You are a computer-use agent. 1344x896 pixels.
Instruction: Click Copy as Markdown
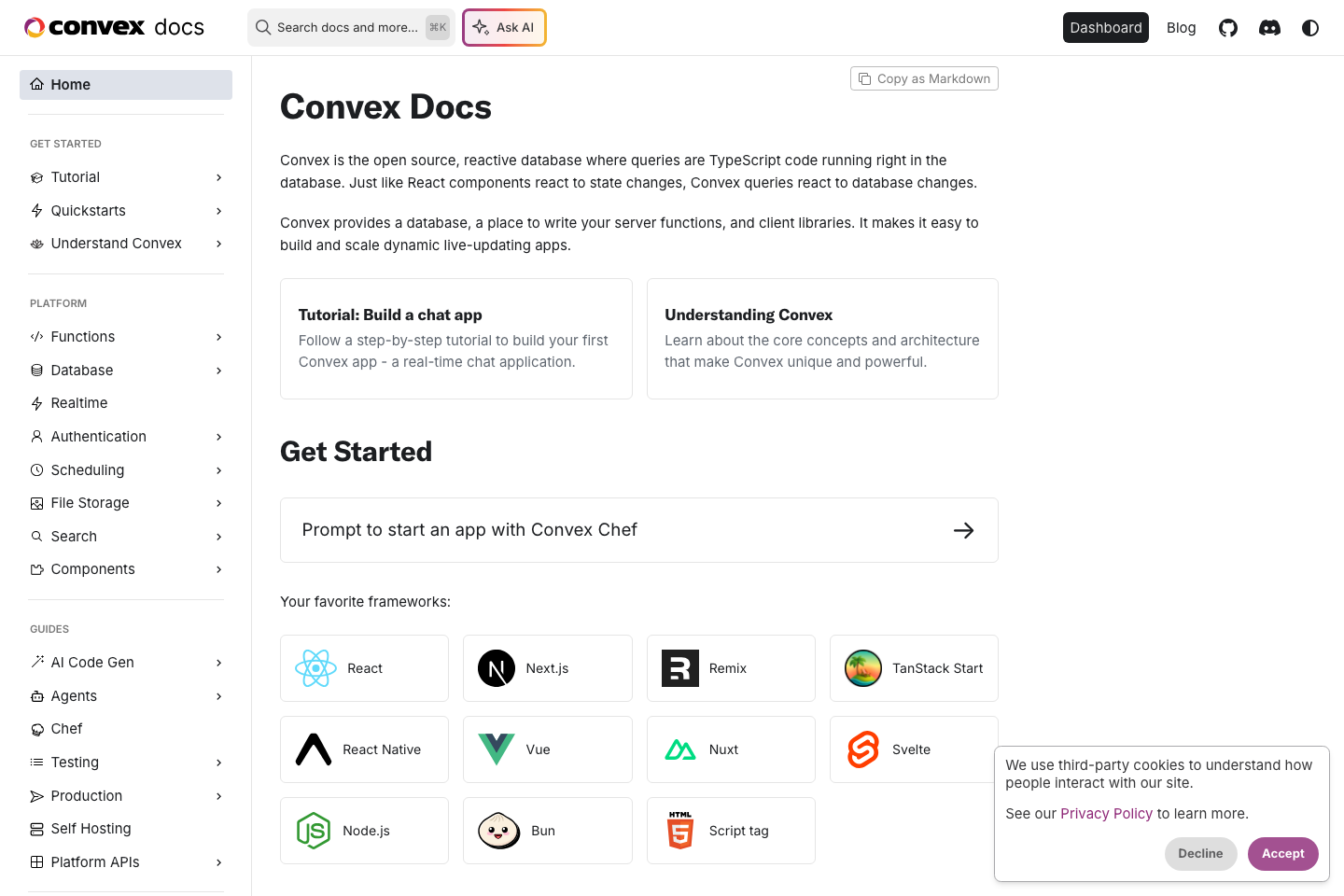924,78
